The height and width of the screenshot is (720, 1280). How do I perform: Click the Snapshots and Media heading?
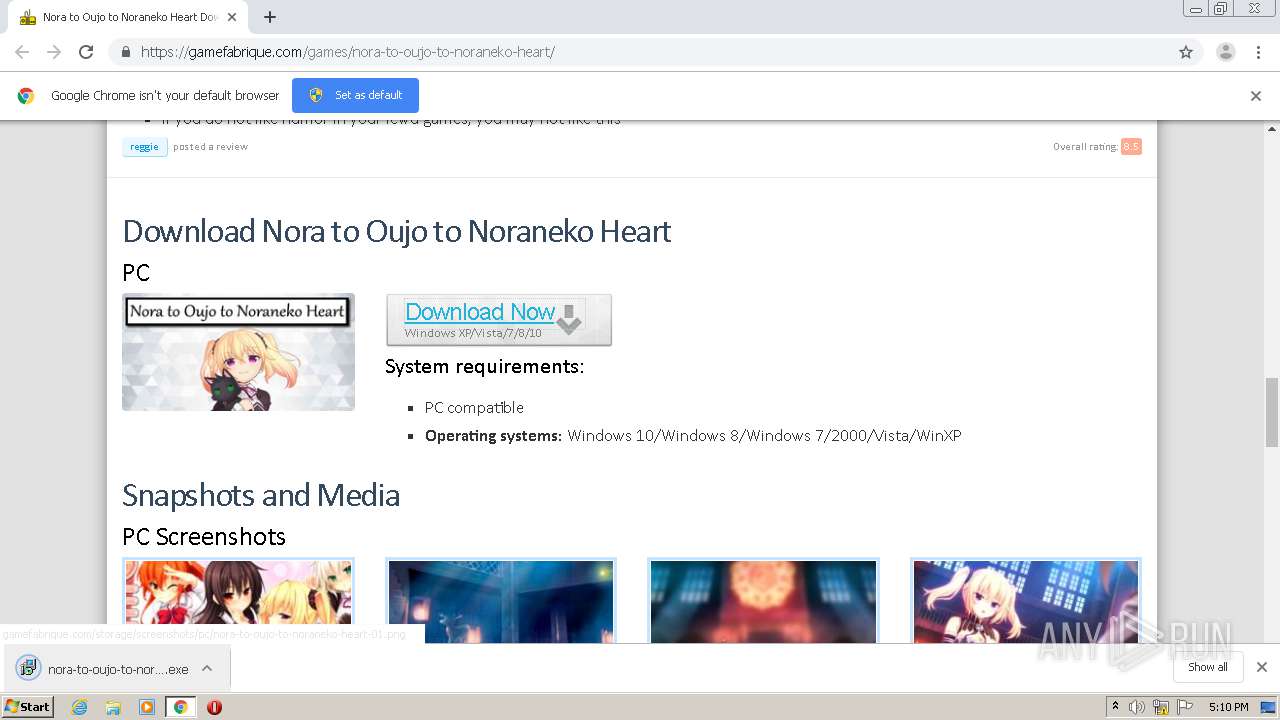(x=261, y=495)
